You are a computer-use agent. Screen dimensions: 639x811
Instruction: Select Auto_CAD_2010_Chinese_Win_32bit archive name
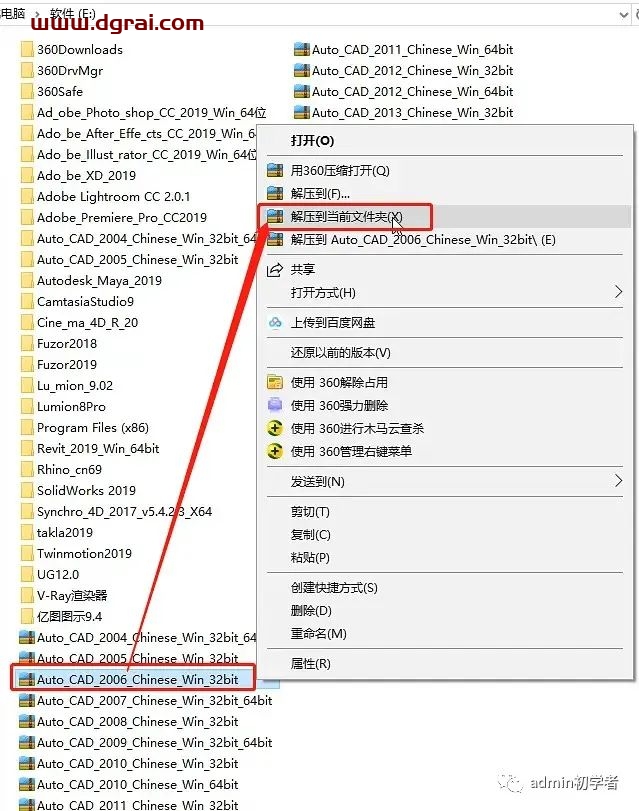138,763
